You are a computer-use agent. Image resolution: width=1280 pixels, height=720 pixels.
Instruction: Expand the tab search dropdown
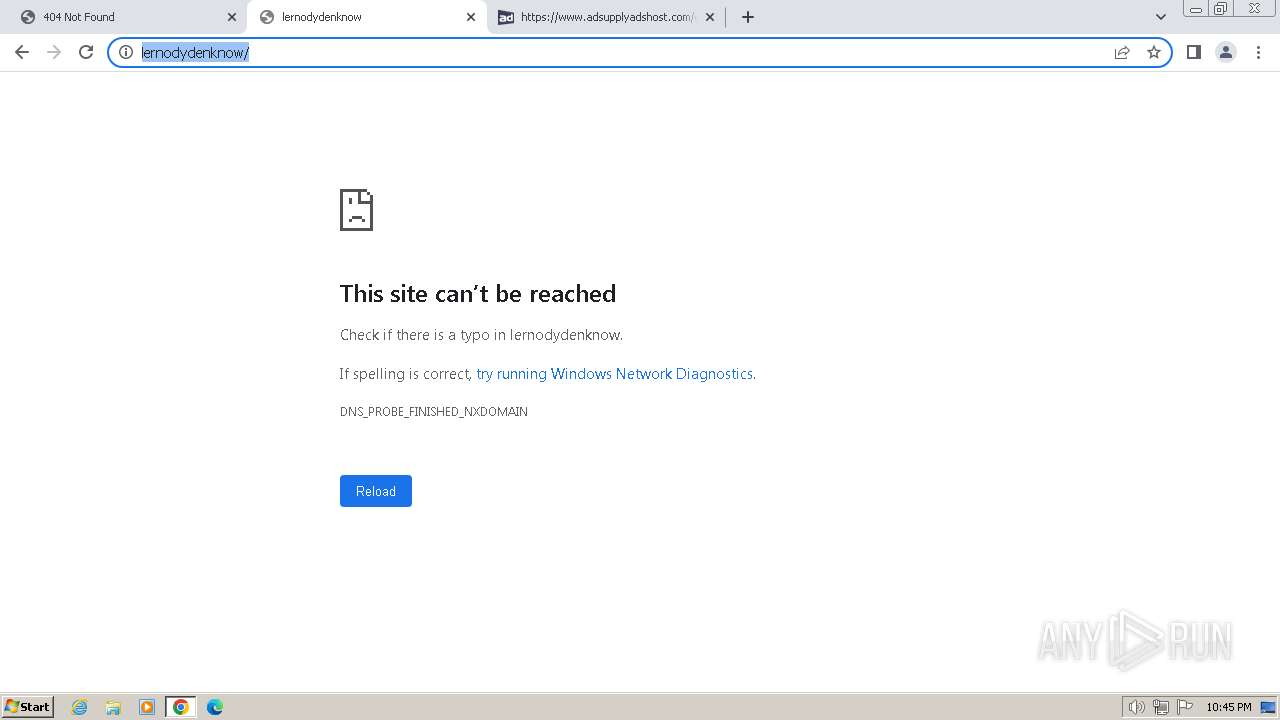1161,17
